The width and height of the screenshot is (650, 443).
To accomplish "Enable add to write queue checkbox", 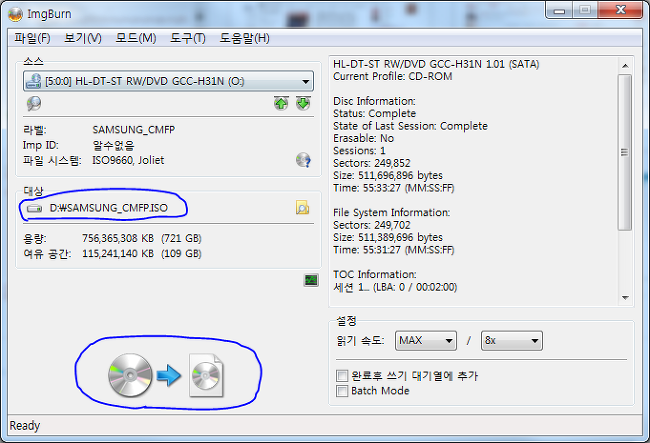I will click(342, 376).
